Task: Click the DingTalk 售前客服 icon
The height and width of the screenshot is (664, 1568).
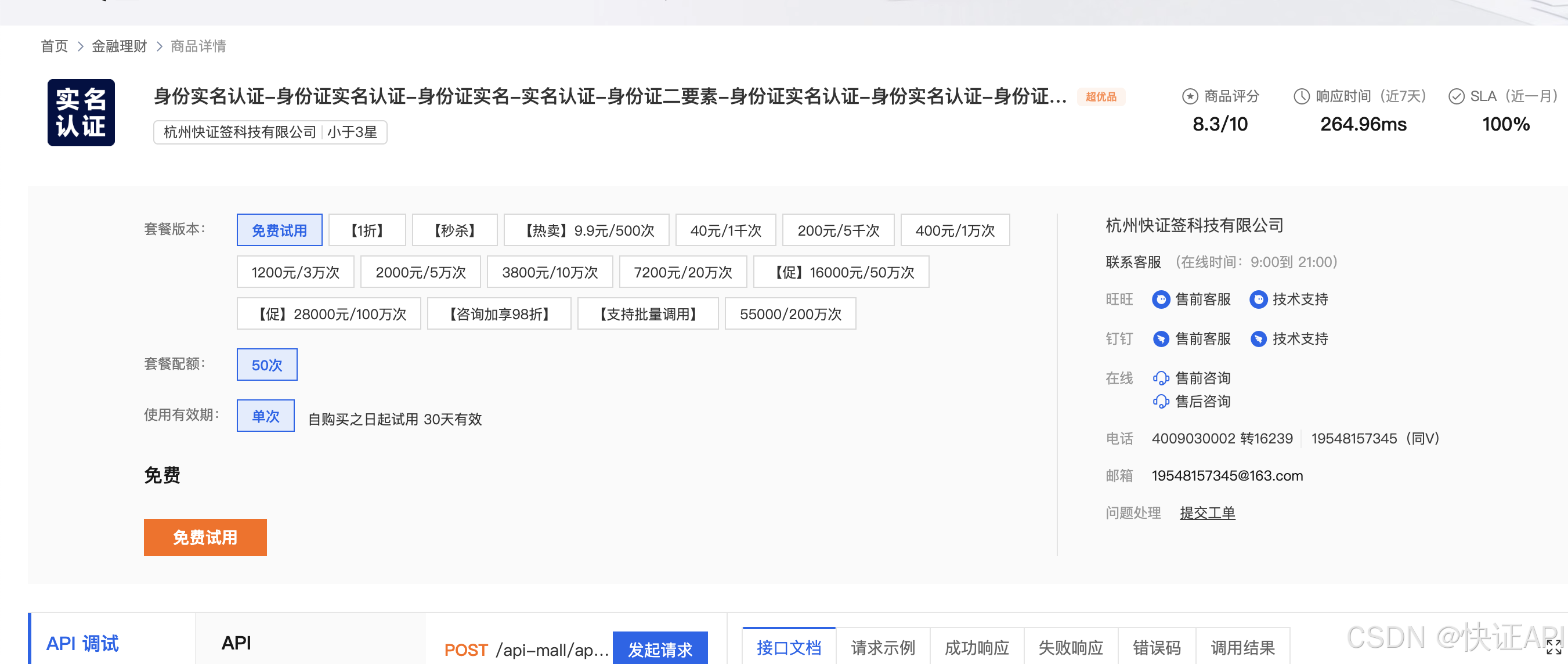Action: coord(1160,339)
